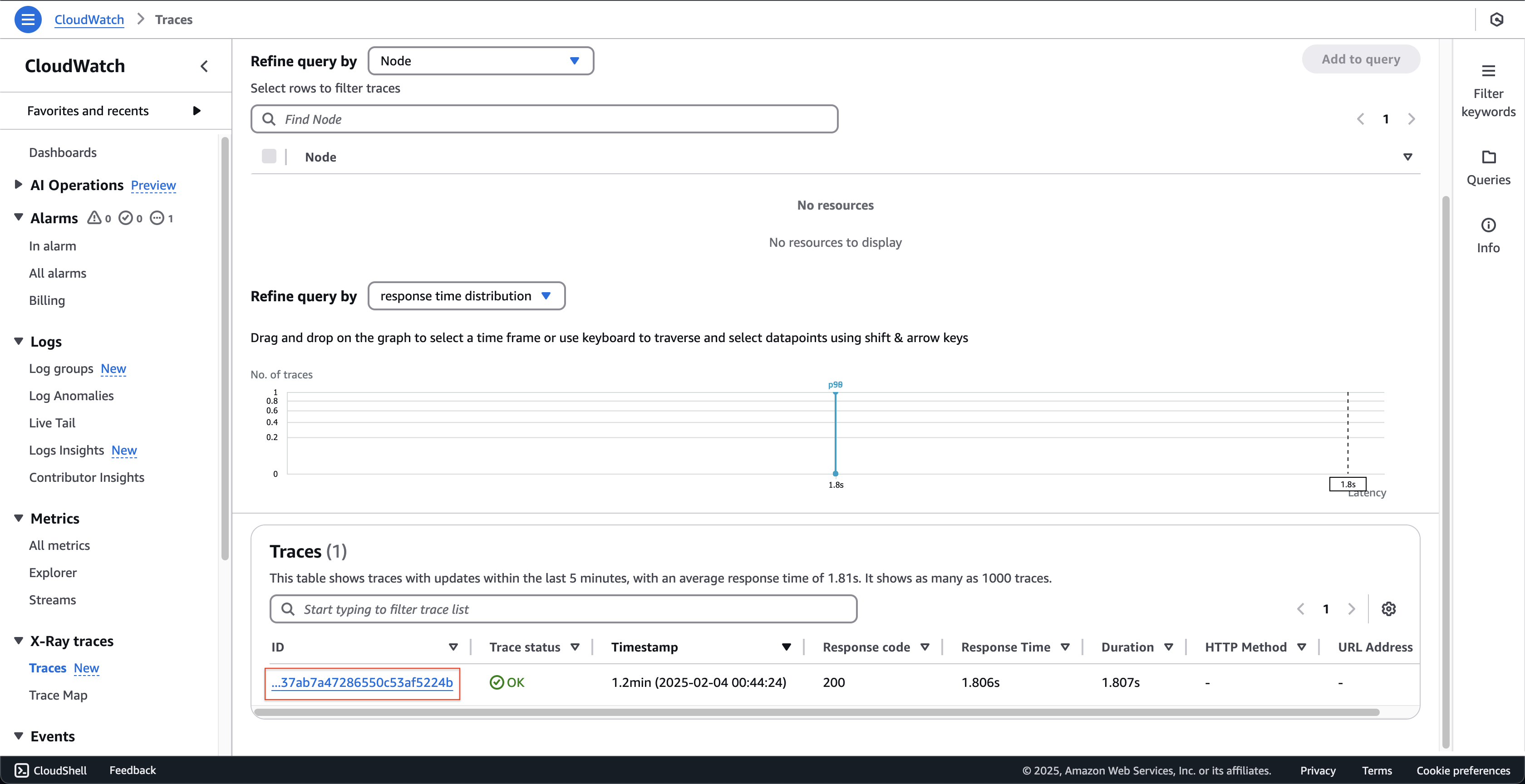Sort traces by Duration column
1525x784 pixels.
[x=1169, y=647]
